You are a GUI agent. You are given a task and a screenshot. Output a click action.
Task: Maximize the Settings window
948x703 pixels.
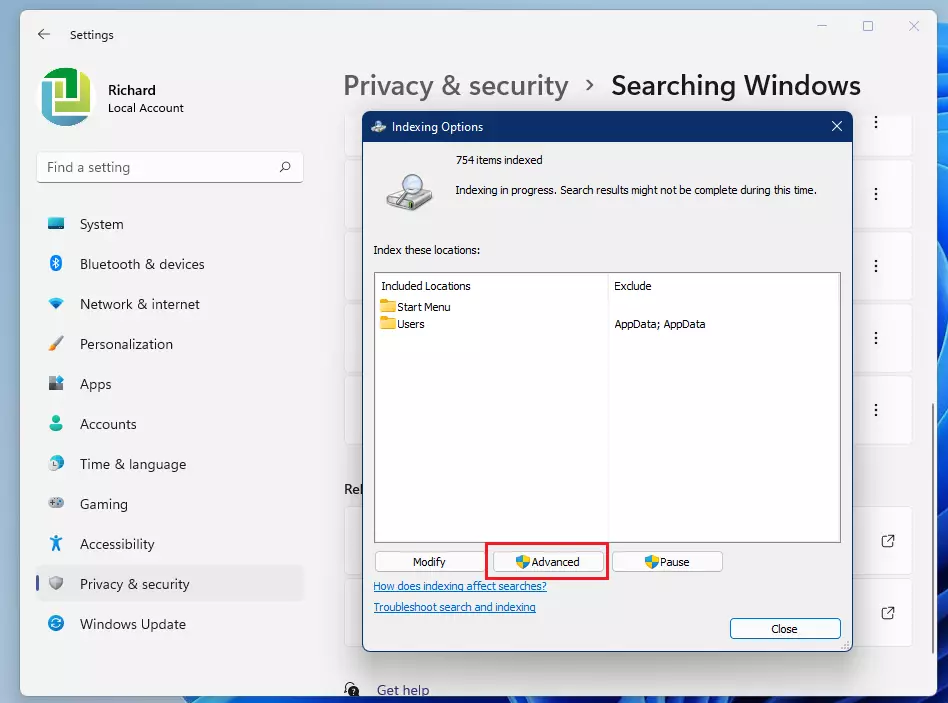coord(868,26)
